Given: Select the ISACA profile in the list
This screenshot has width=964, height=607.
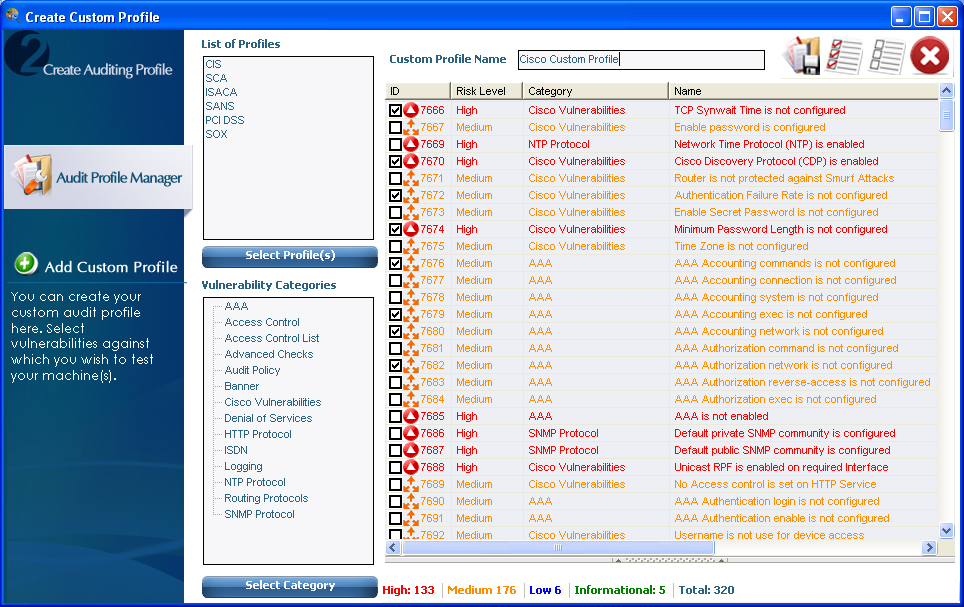Looking at the screenshot, I should [221, 92].
